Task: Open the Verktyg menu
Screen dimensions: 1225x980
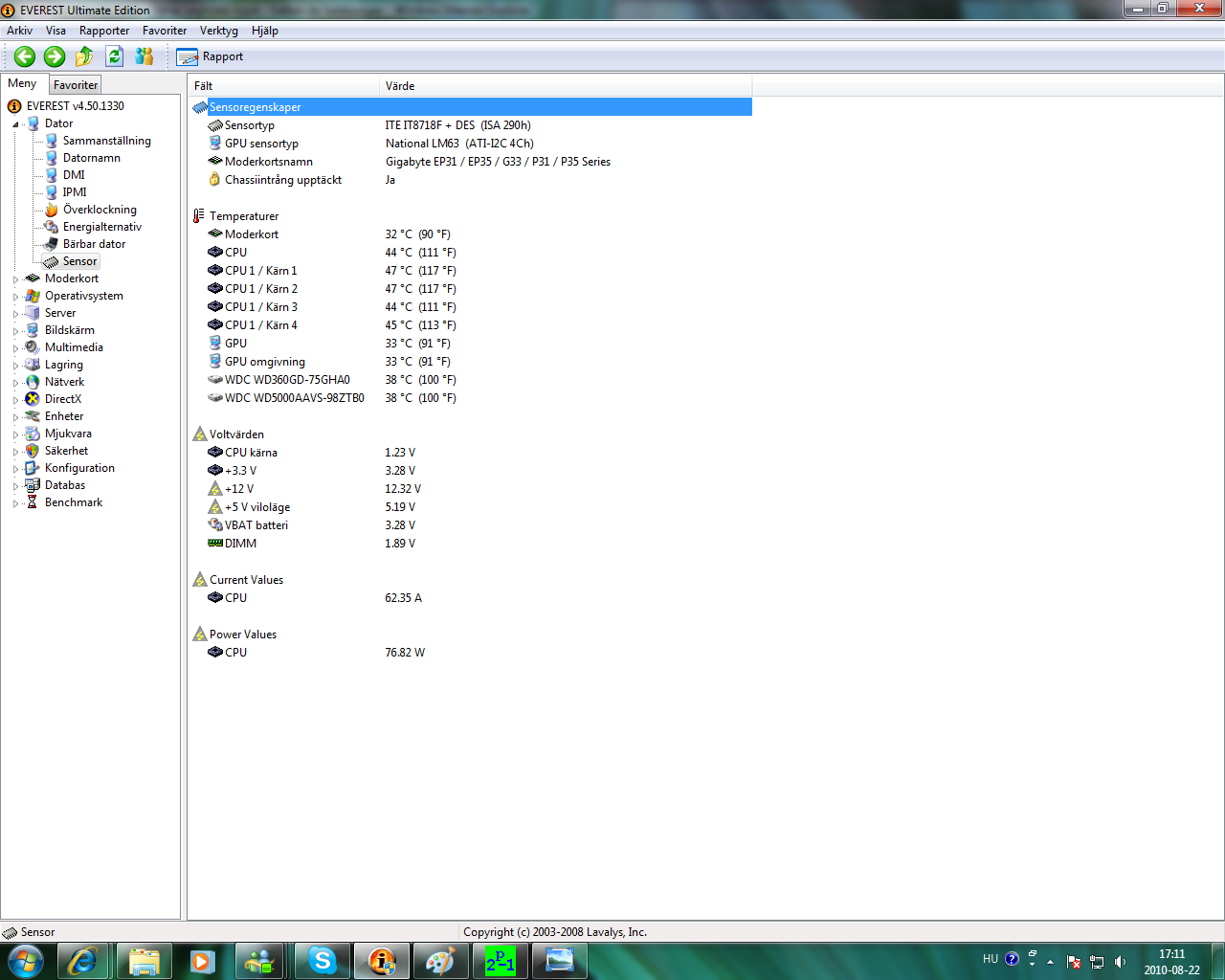Action: (x=219, y=31)
